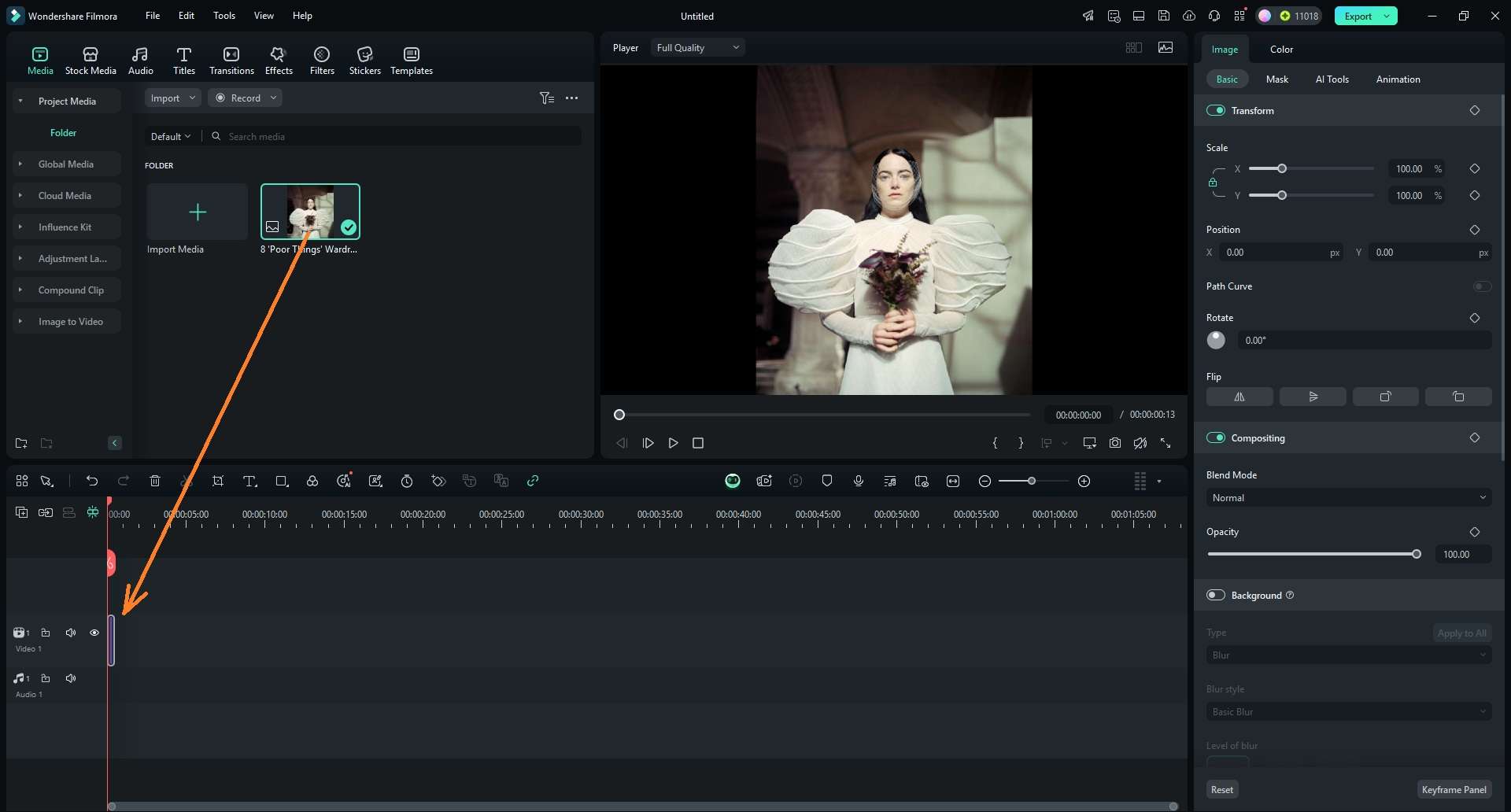Open the media panel more options
Image resolution: width=1511 pixels, height=812 pixels.
click(572, 98)
